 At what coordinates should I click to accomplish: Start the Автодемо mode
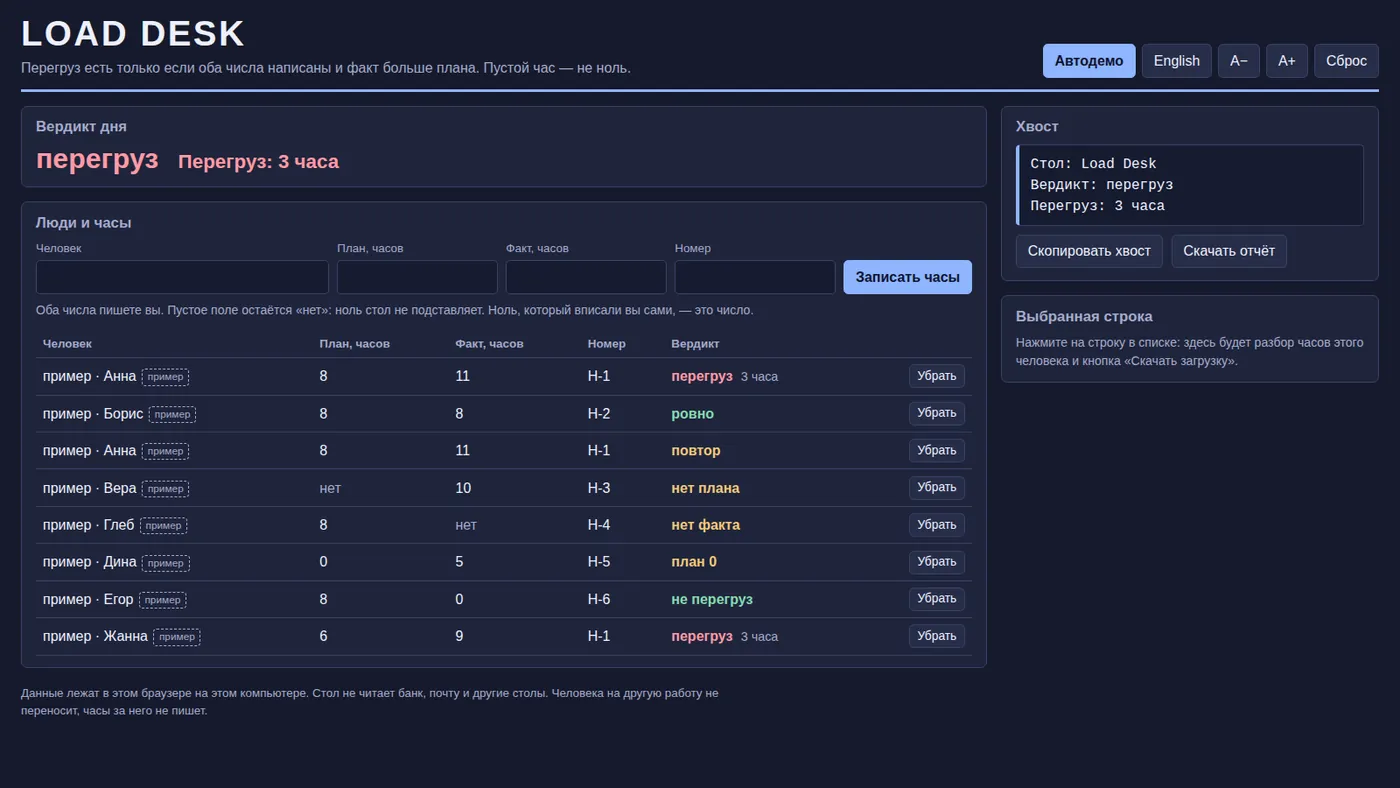(1089, 61)
